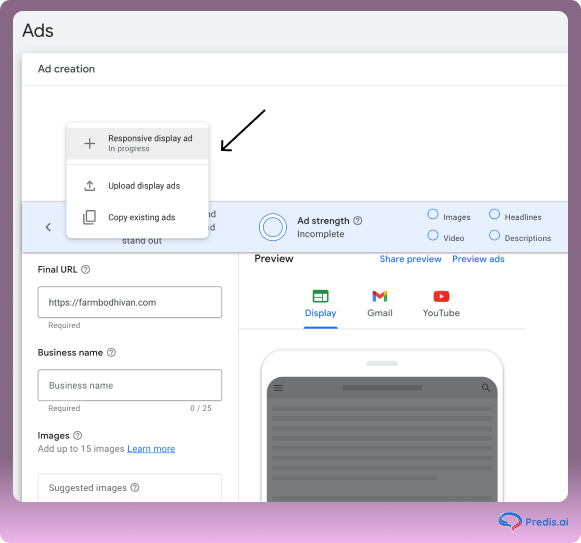Click the Ads page title
The width and height of the screenshot is (581, 543).
(x=38, y=30)
